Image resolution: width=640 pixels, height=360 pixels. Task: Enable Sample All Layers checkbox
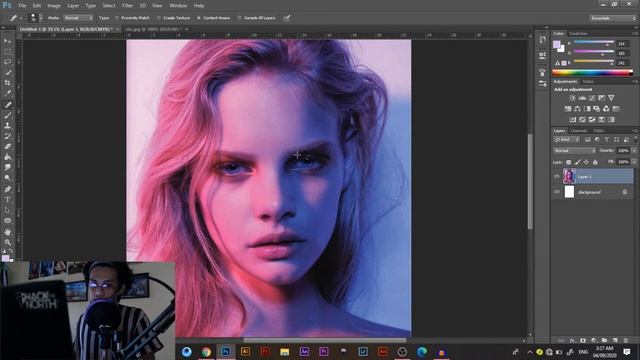coord(239,18)
